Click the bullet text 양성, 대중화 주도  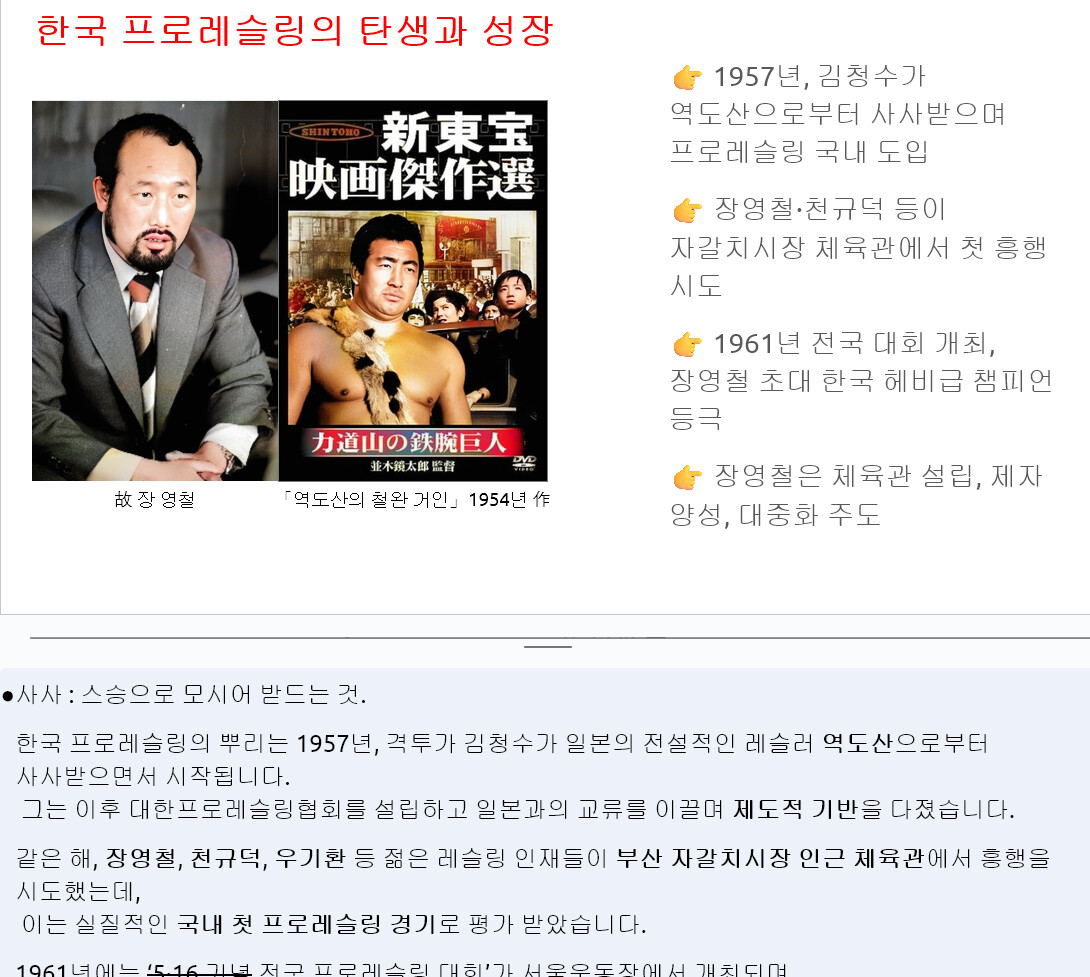(775, 515)
